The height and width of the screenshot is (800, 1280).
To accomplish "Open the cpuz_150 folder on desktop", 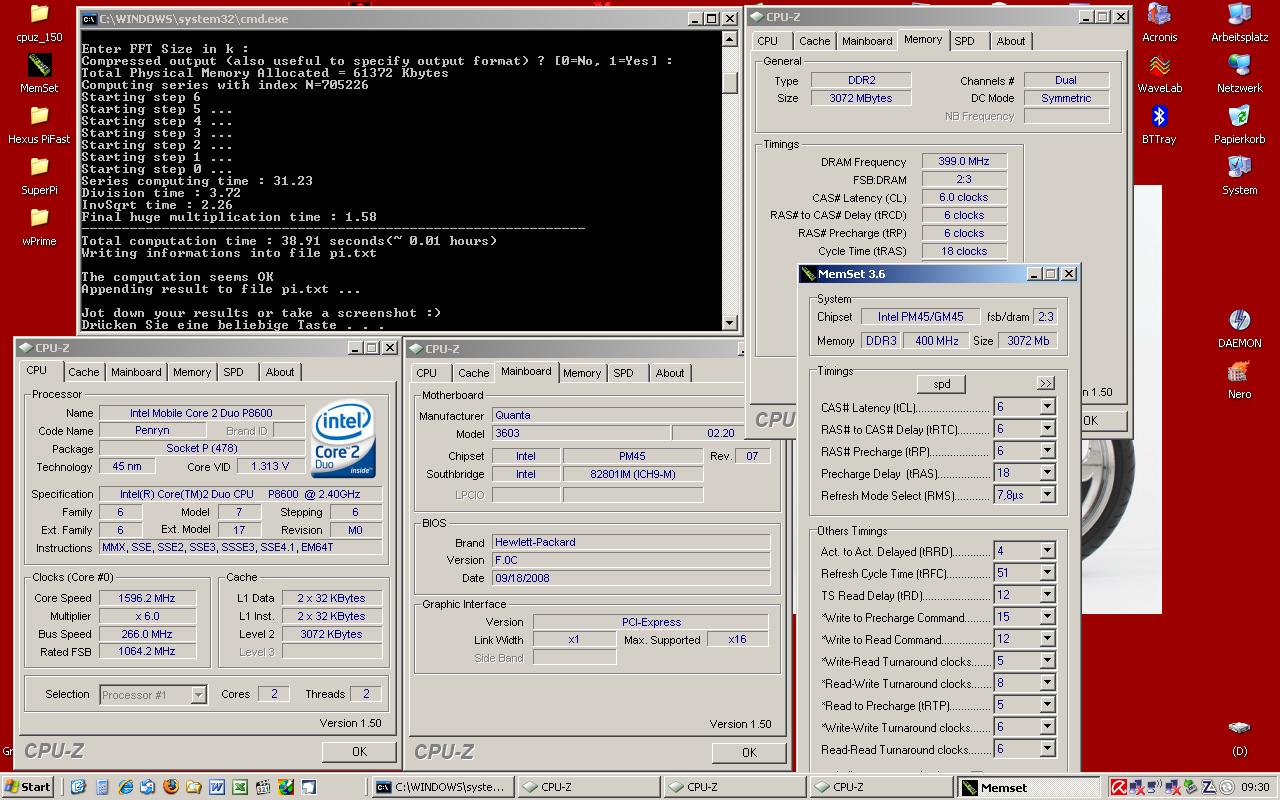I will 39,23.
